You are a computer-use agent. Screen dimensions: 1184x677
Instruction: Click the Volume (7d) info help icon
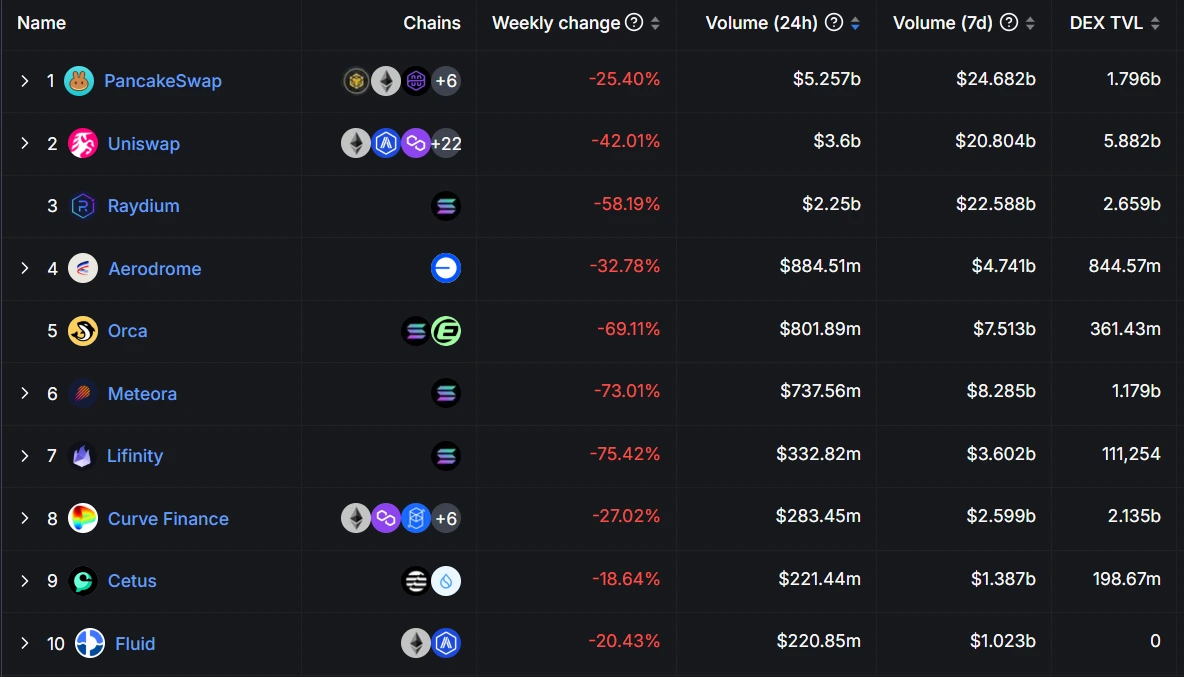(x=1009, y=23)
